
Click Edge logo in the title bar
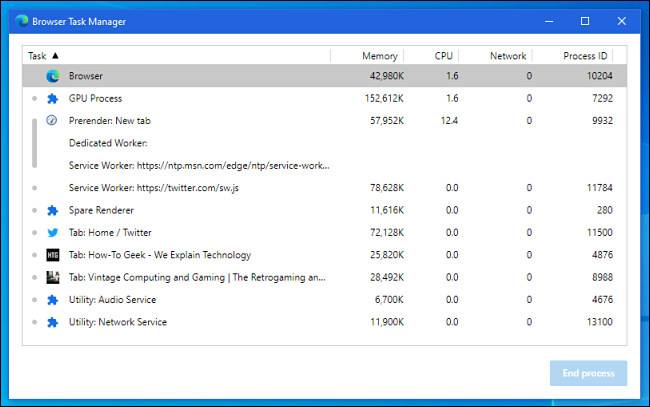click(x=22, y=21)
